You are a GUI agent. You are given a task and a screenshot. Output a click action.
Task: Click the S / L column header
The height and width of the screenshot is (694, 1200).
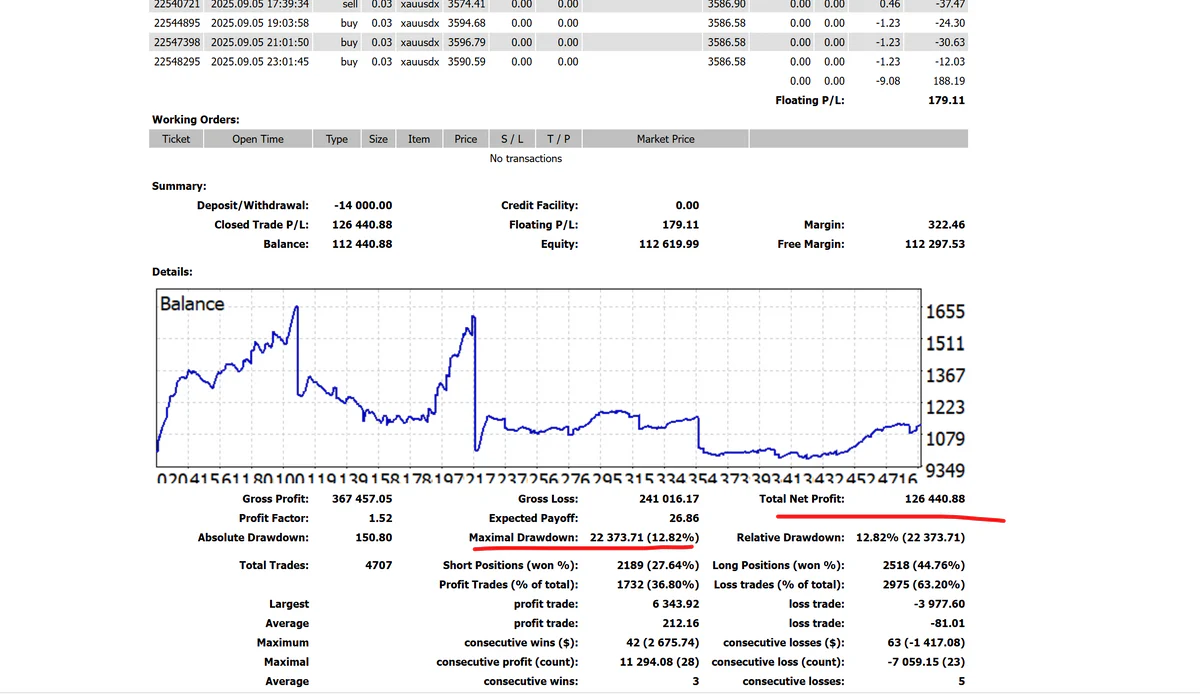point(512,139)
